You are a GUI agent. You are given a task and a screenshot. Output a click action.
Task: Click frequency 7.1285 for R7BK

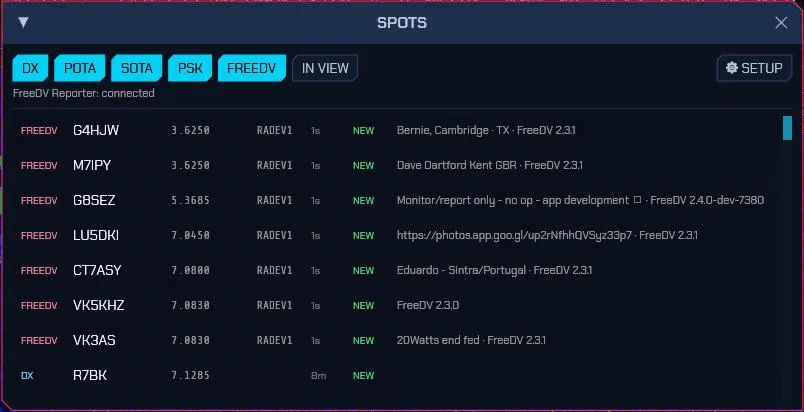pos(190,376)
